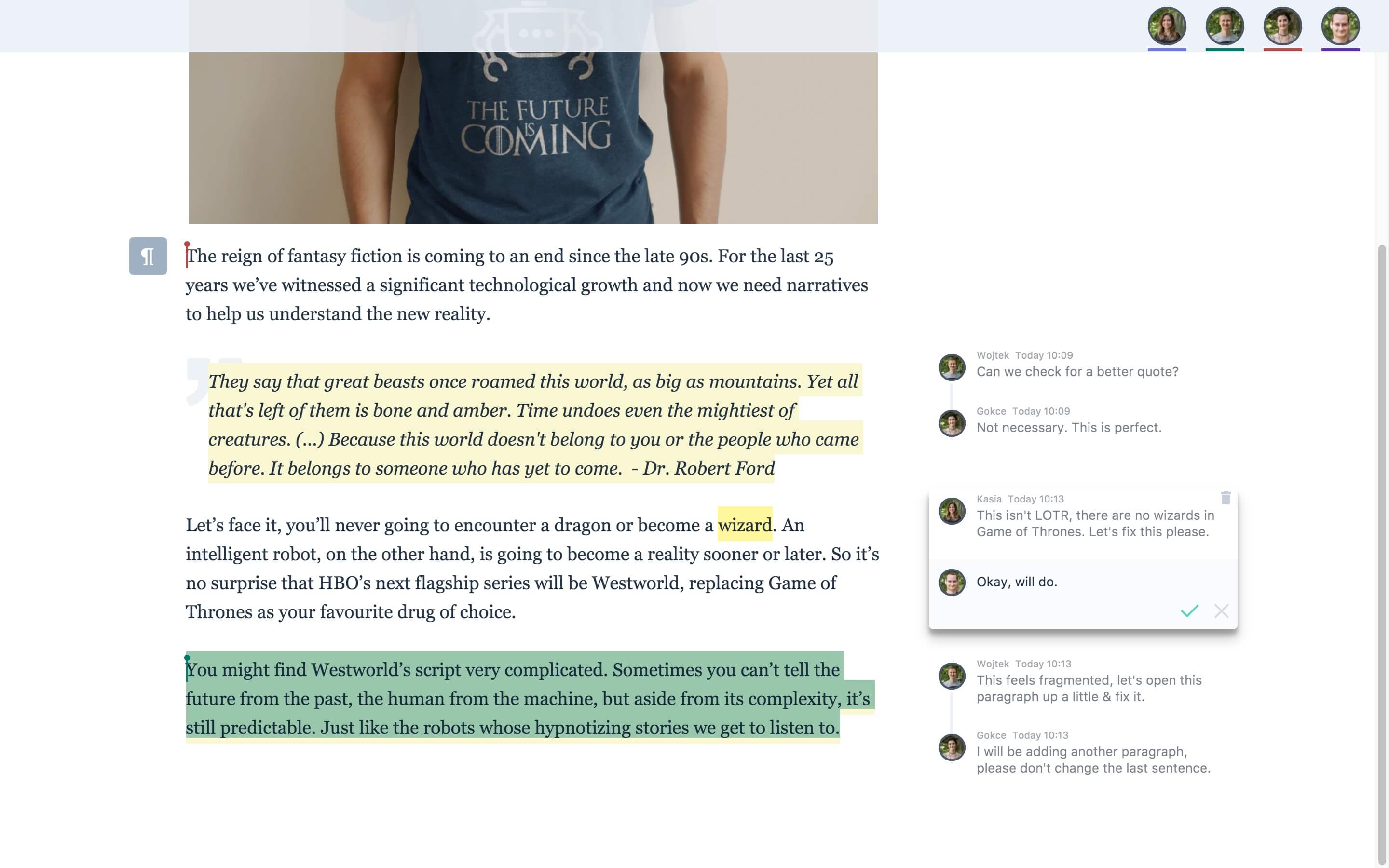Select collaborator avatar with purple underline
Image resolution: width=1389 pixels, height=868 pixels.
[x=1341, y=26]
